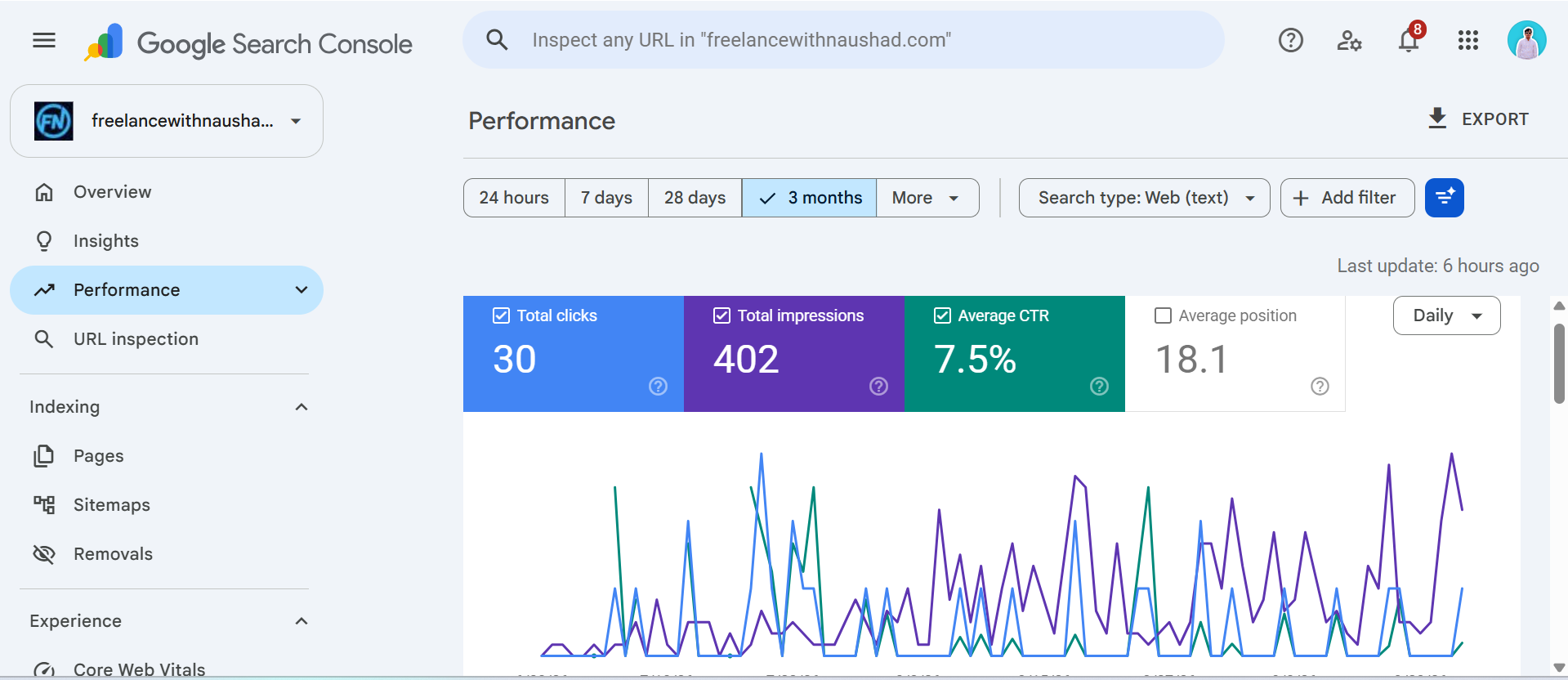Click the help icon on Average CTR card
Image resolution: width=1568 pixels, height=680 pixels.
click(x=1099, y=386)
